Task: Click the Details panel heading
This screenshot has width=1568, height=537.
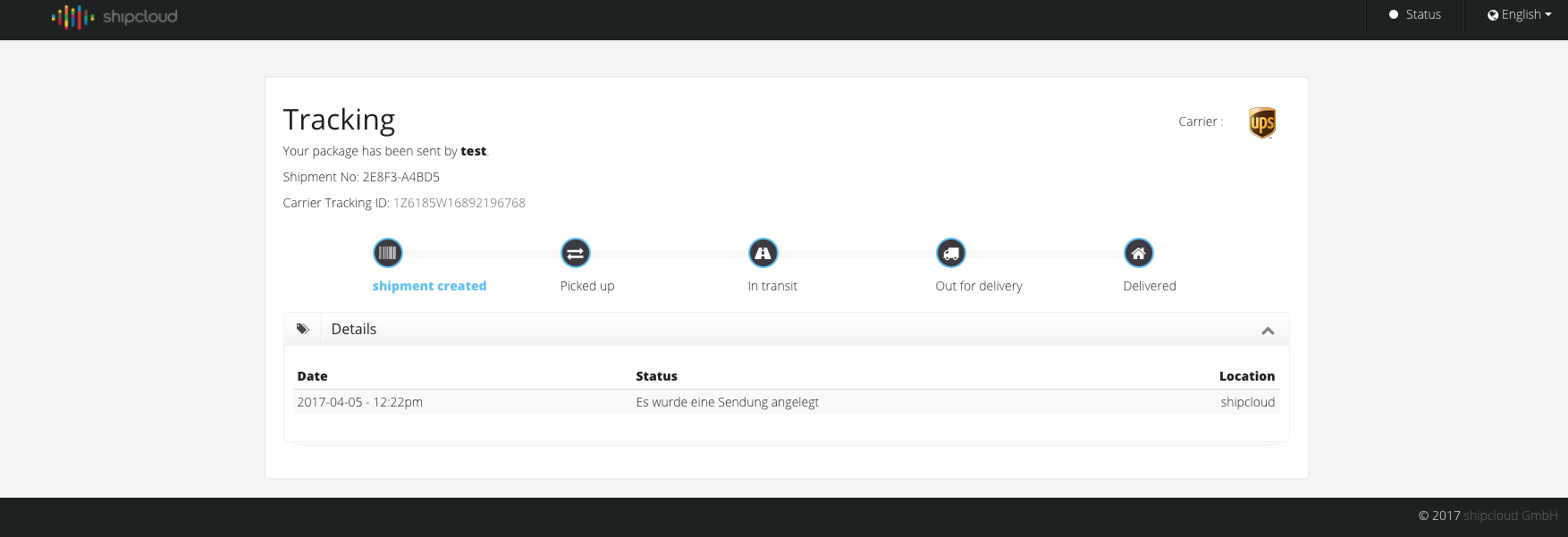Action: tap(354, 329)
